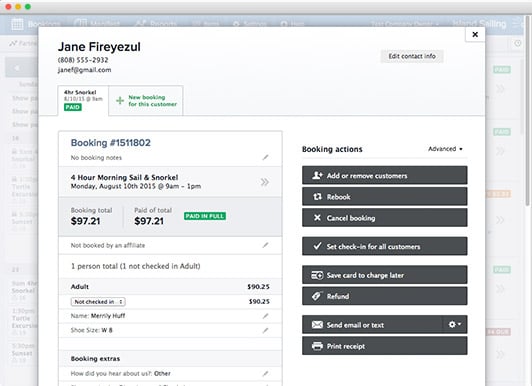Click the Jane Fireyezul customer name

coord(99,47)
